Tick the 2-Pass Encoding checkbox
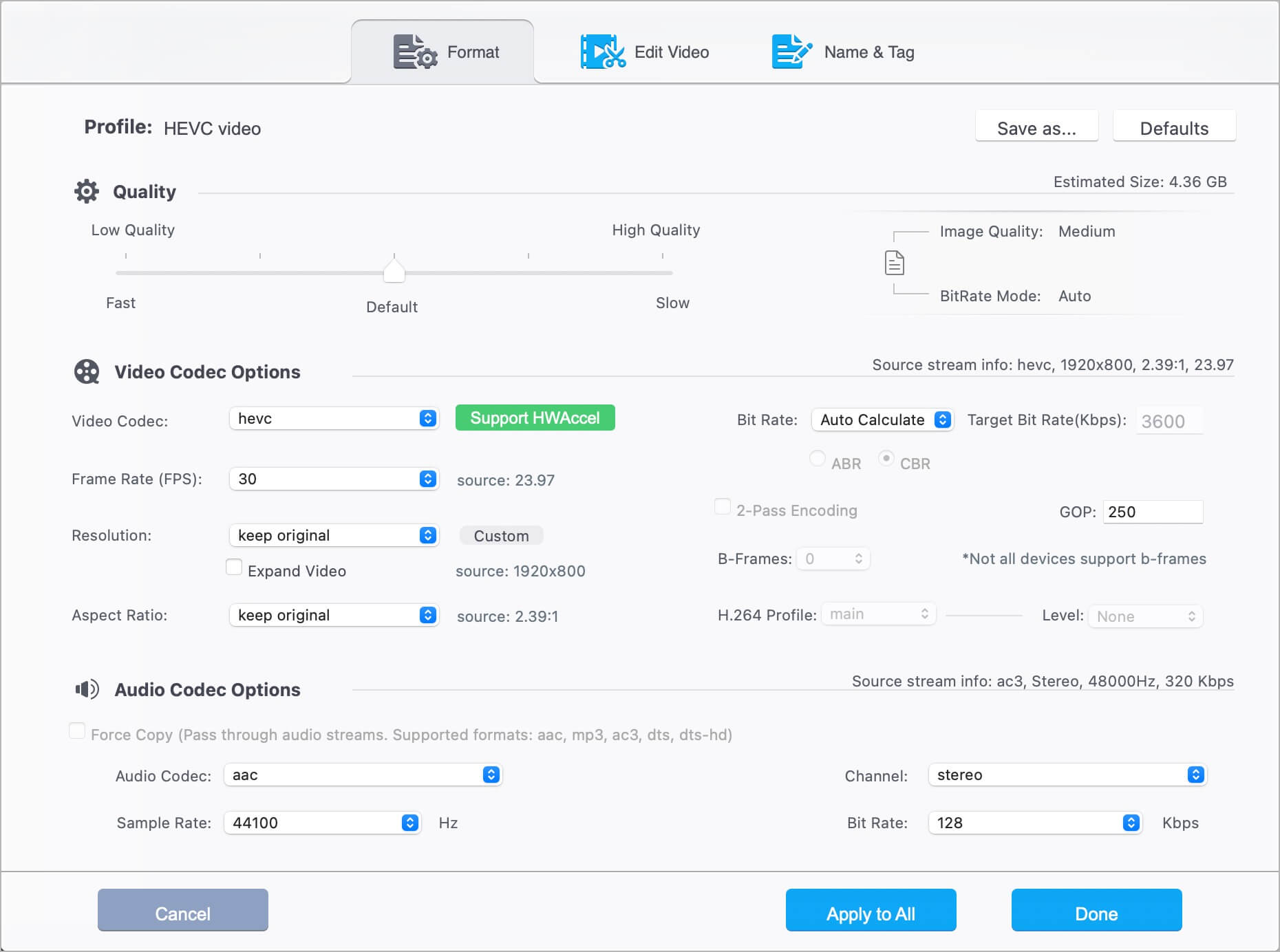 [723, 508]
